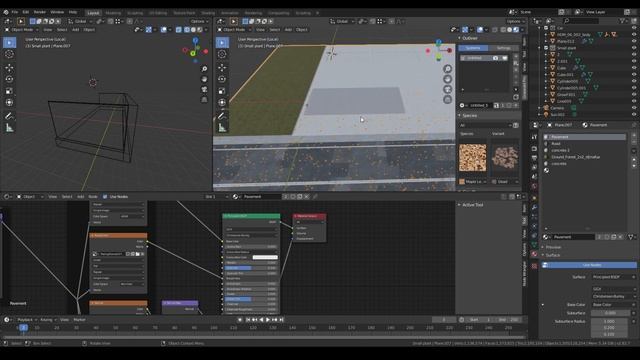The height and width of the screenshot is (360, 640).
Task: Hide the Car collection via eye icon
Action: (x=634, y=28)
